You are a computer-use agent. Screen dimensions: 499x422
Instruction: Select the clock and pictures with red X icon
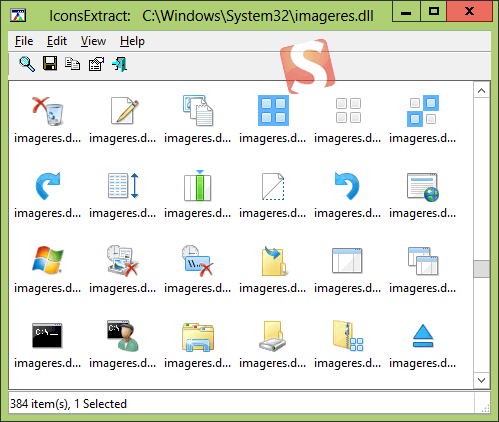coord(122,260)
